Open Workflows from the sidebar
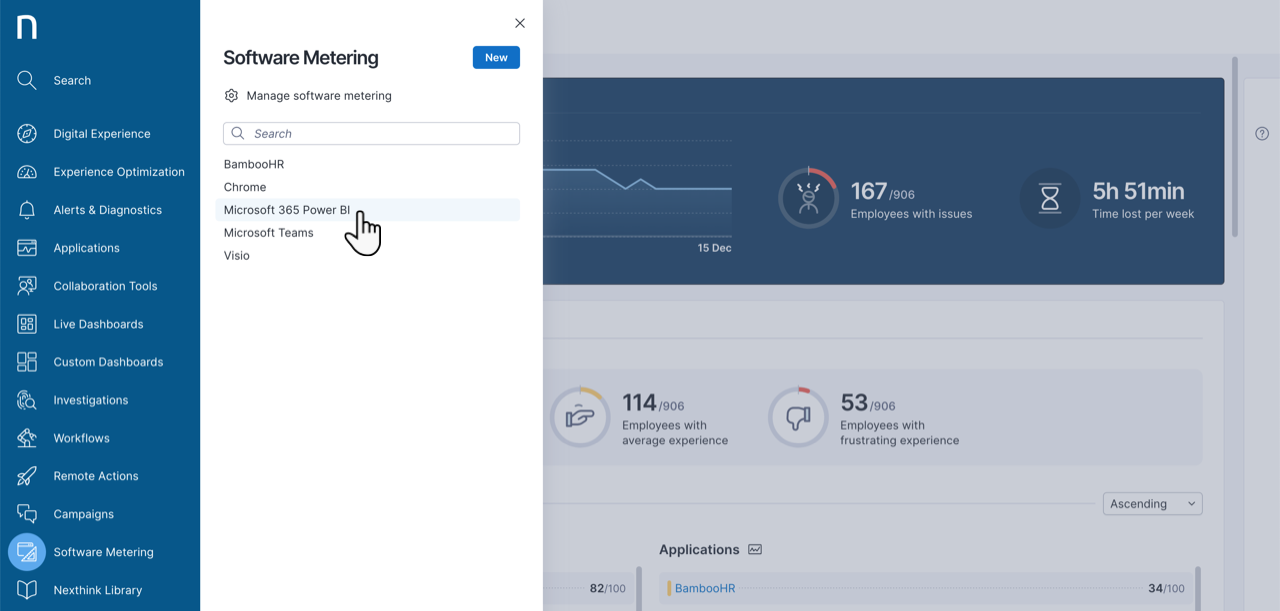The image size is (1280, 611). point(81,437)
